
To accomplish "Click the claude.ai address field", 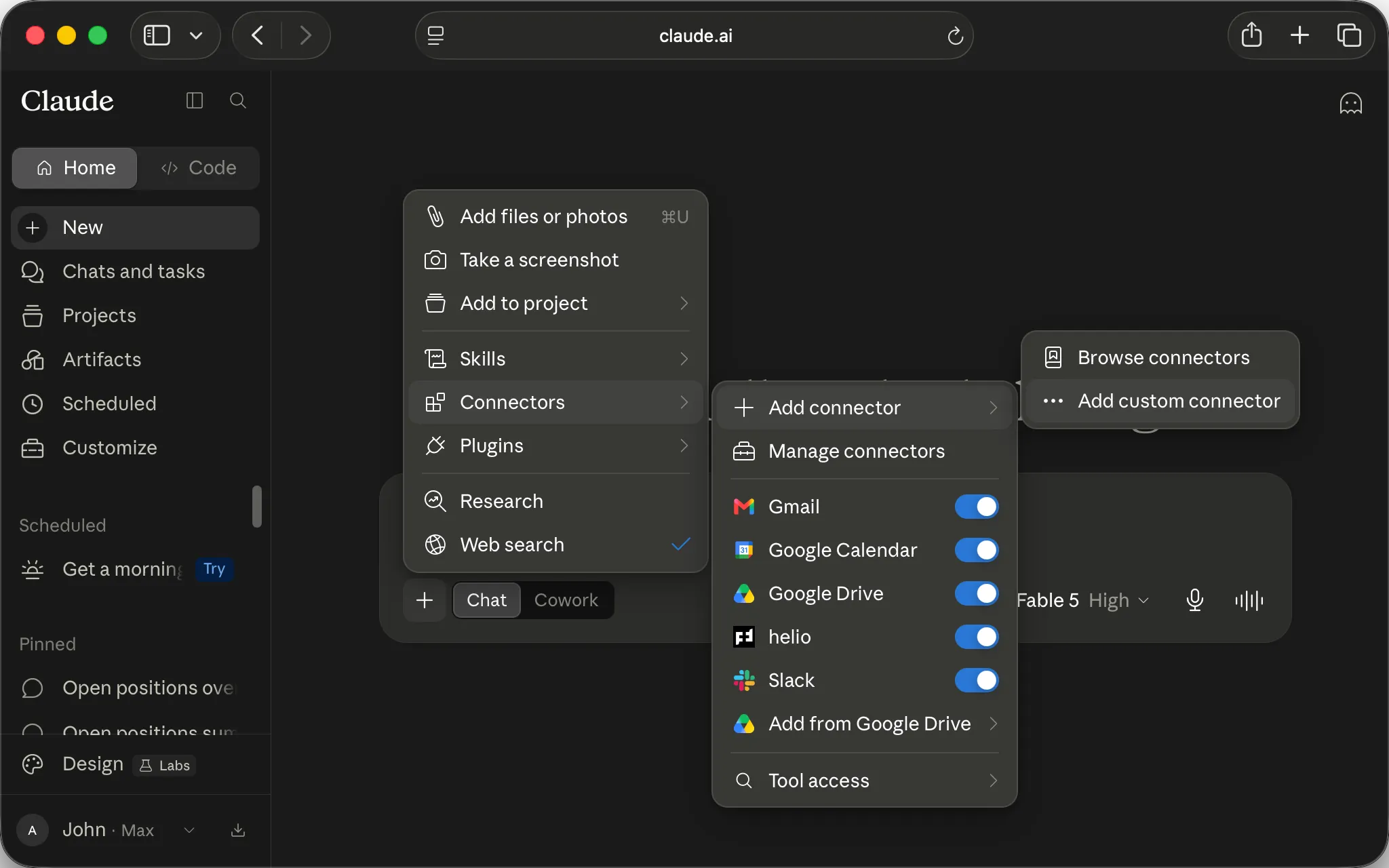I will coord(694,35).
